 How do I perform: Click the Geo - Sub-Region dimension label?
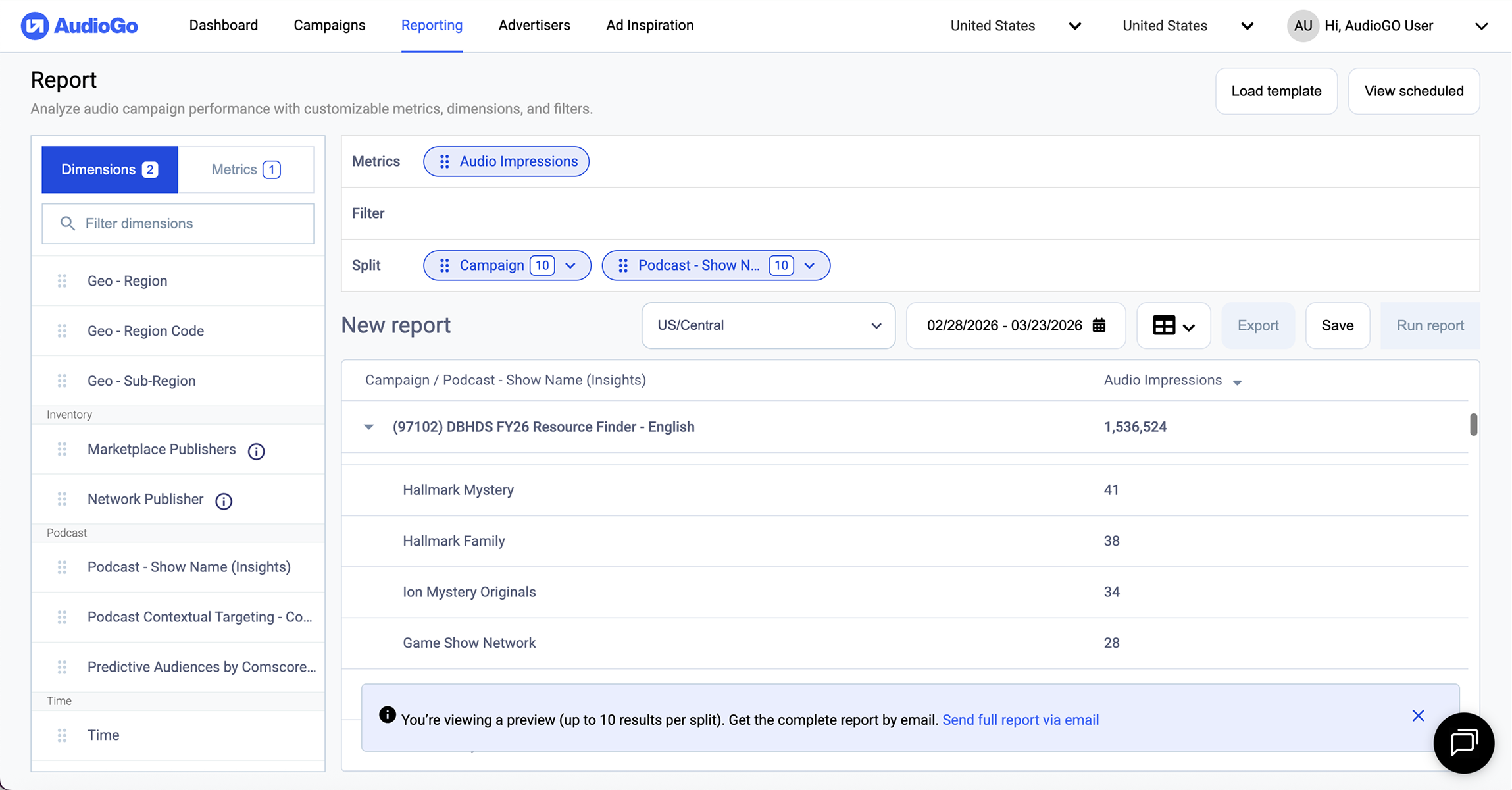pyautogui.click(x=141, y=381)
